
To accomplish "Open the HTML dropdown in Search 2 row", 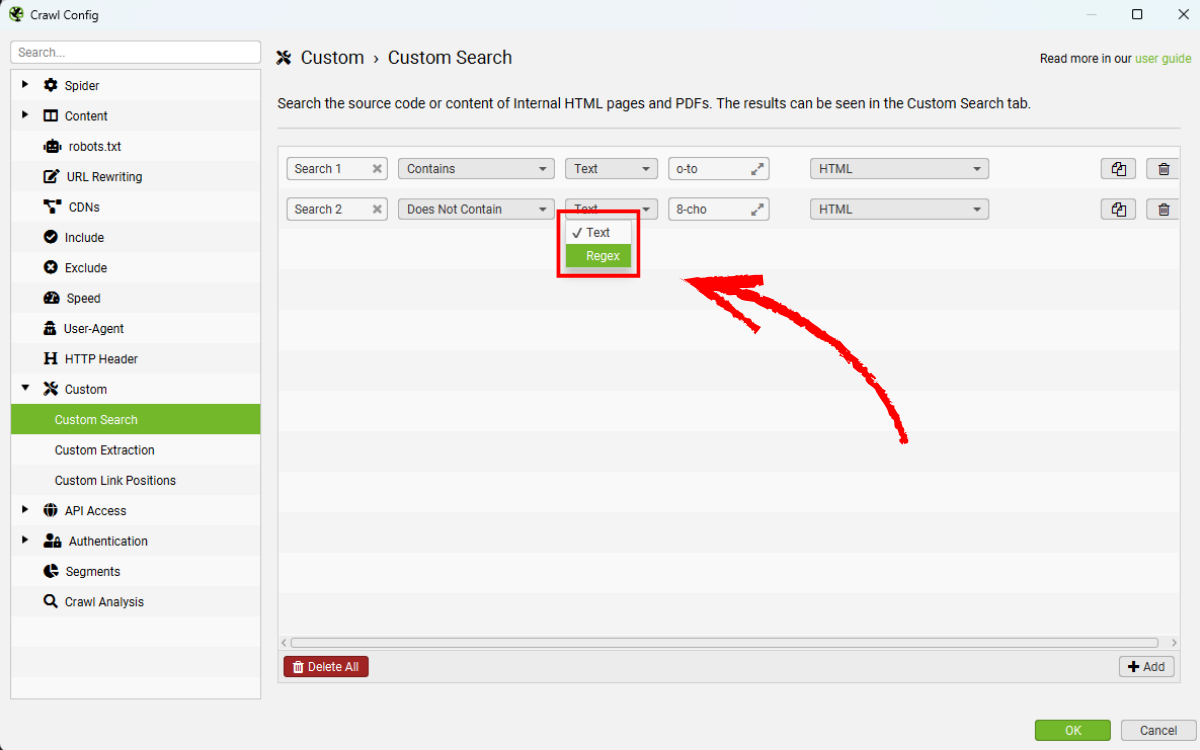I will click(898, 210).
